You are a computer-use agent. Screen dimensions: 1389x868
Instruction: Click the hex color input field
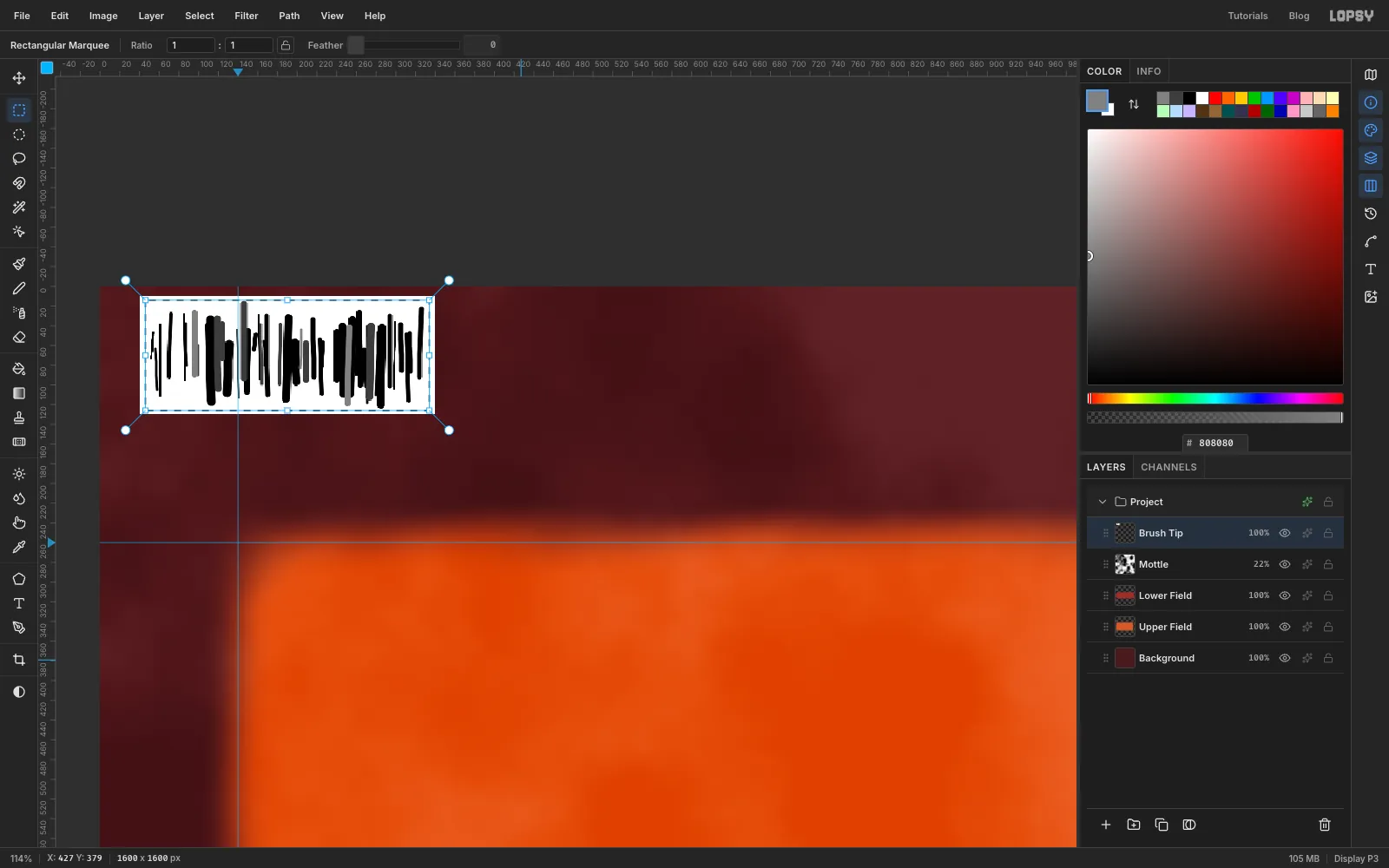(1215, 443)
